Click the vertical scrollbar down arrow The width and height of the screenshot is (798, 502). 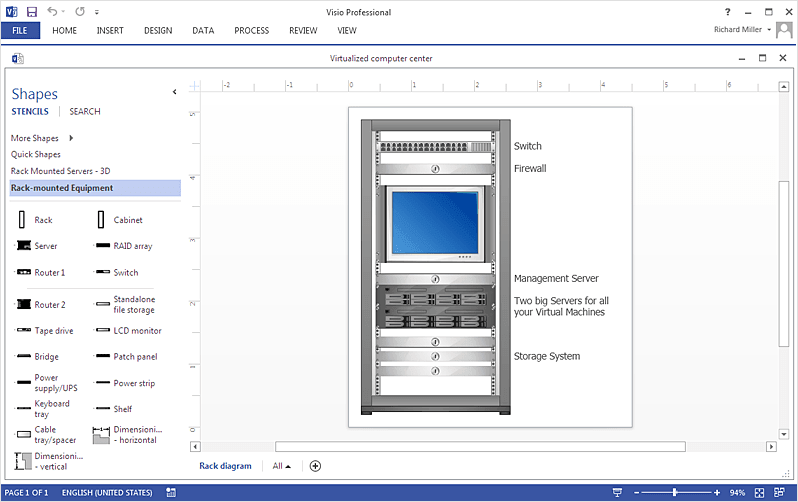[x=784, y=434]
